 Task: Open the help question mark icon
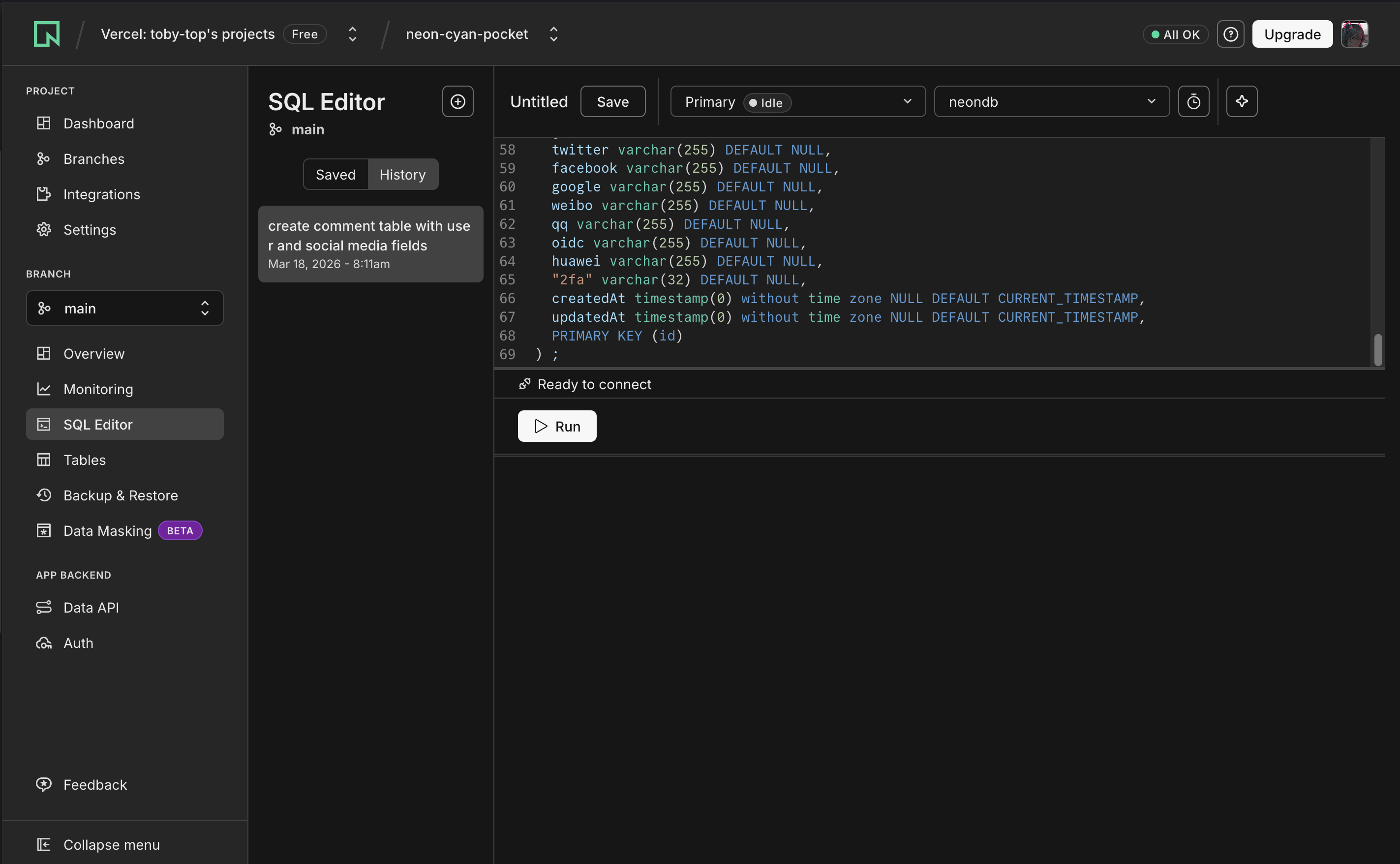1230,34
